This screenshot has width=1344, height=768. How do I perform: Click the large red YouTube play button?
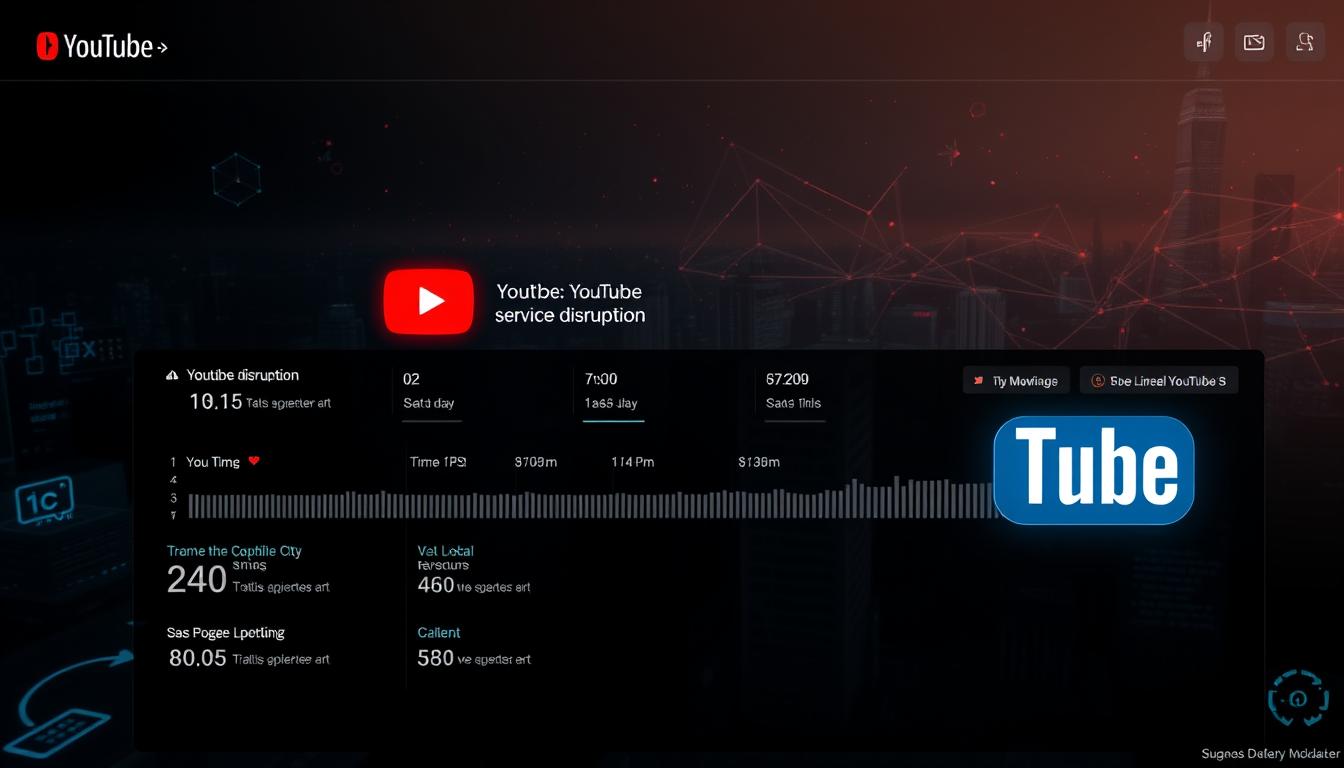pyautogui.click(x=429, y=301)
